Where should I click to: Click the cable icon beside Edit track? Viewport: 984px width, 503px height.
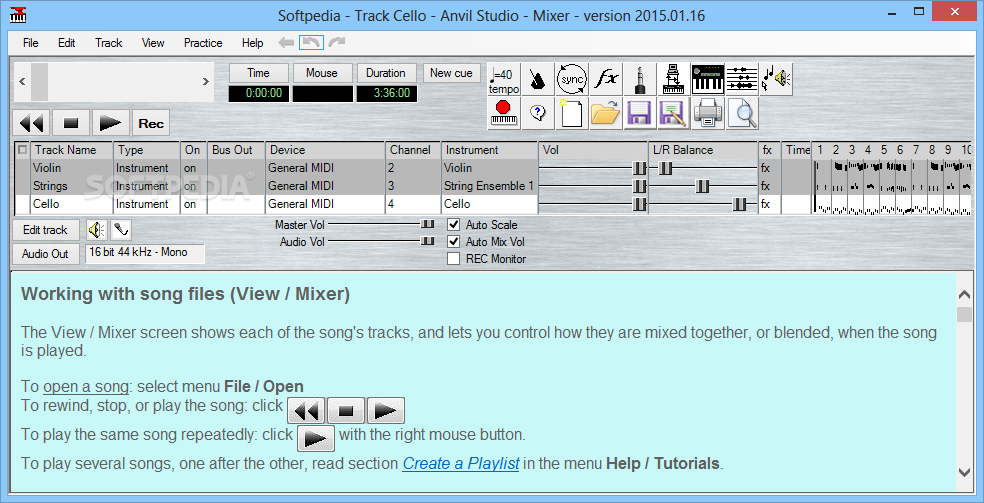click(121, 230)
